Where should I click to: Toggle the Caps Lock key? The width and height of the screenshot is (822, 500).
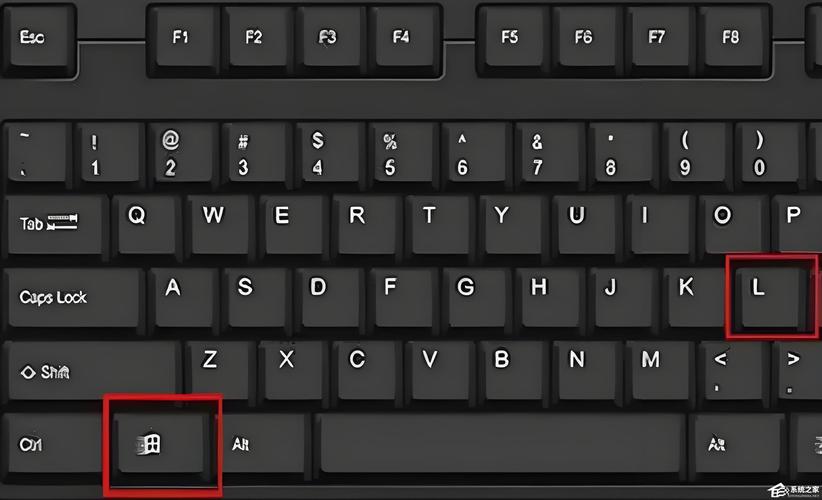point(74,299)
